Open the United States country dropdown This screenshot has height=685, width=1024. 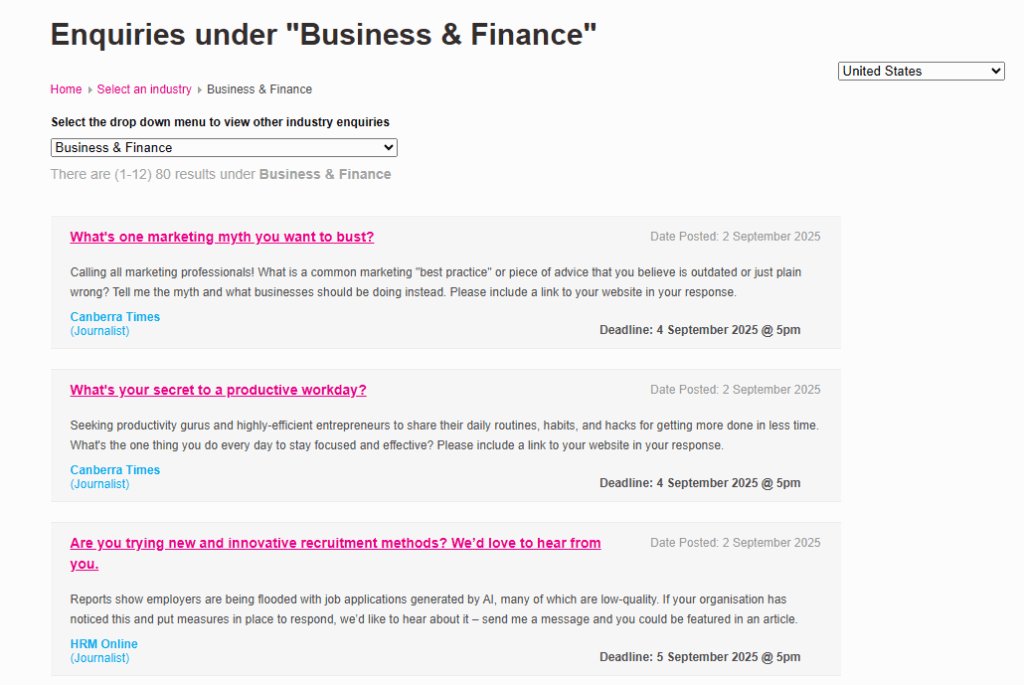920,71
